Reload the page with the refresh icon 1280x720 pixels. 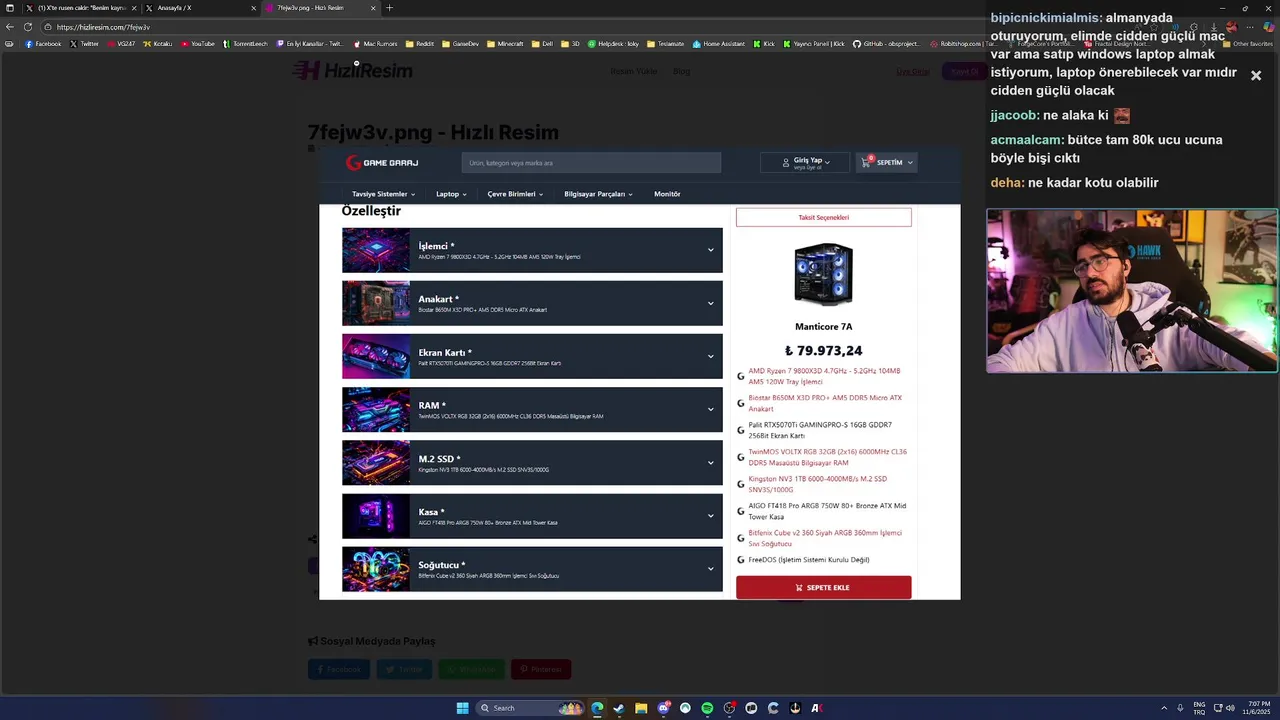click(x=28, y=27)
